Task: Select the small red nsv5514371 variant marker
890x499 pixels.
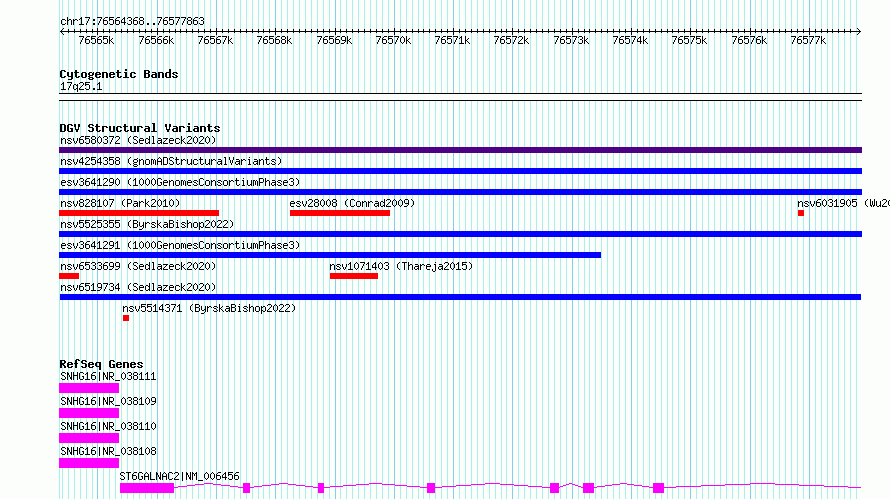Action: point(126,318)
